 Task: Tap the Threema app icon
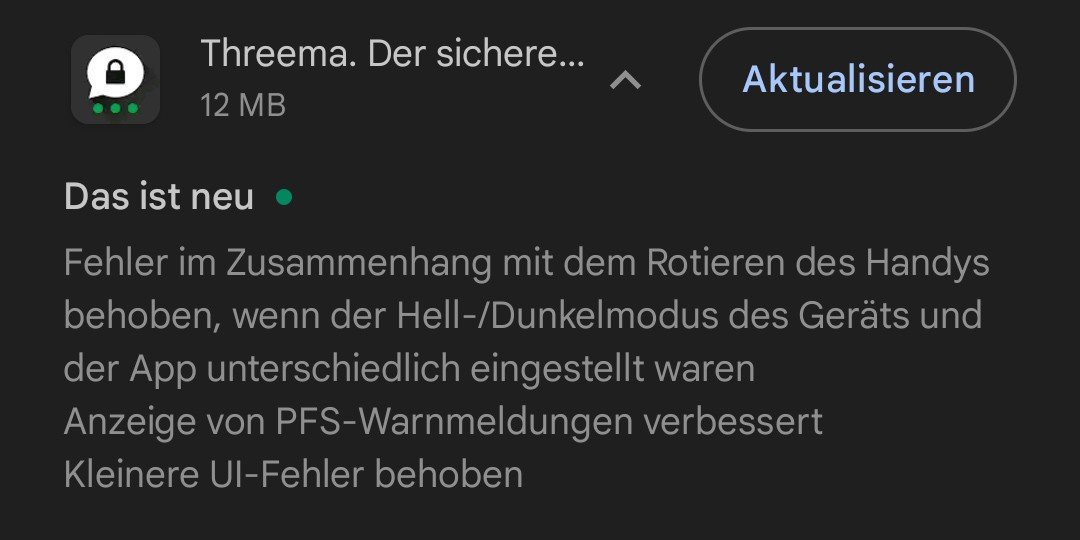click(x=115, y=80)
